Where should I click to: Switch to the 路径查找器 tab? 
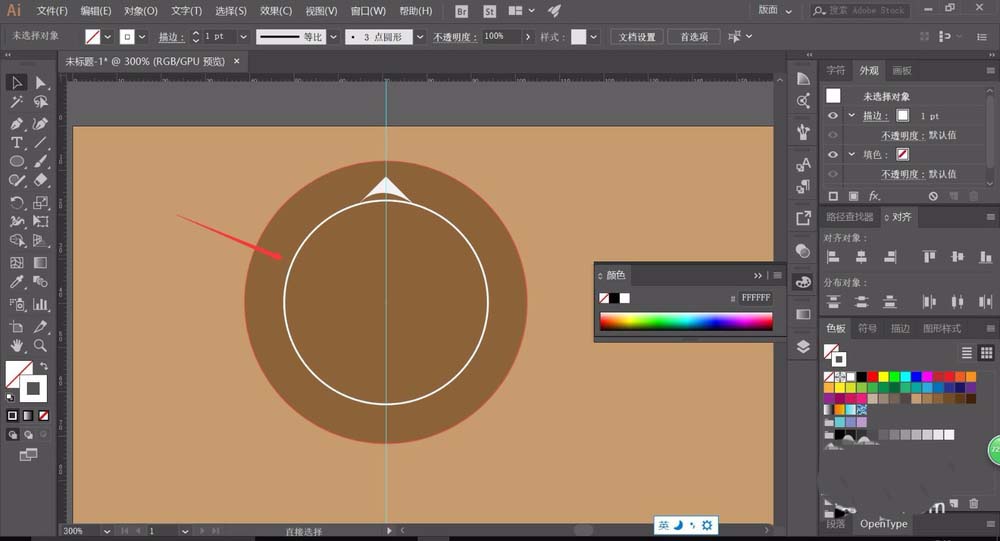point(849,217)
